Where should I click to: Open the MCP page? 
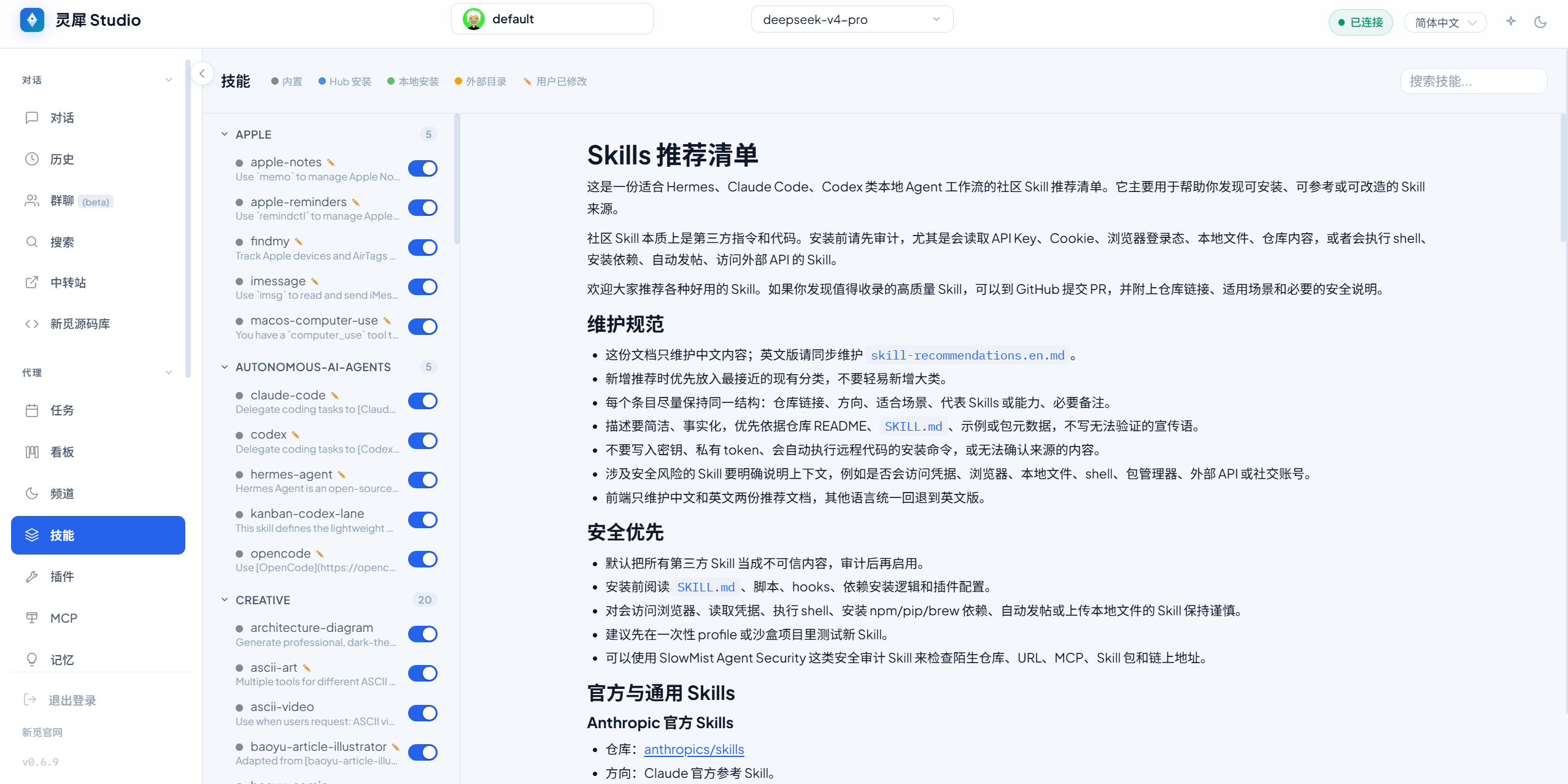click(98, 618)
